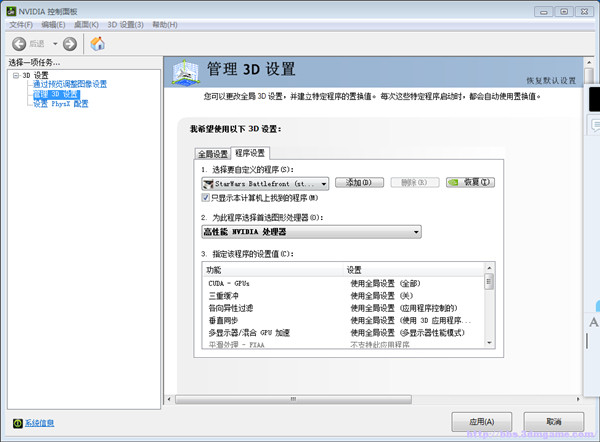Open the Home page icon
Screen dimensions: 600x442
pyautogui.click(x=98, y=44)
